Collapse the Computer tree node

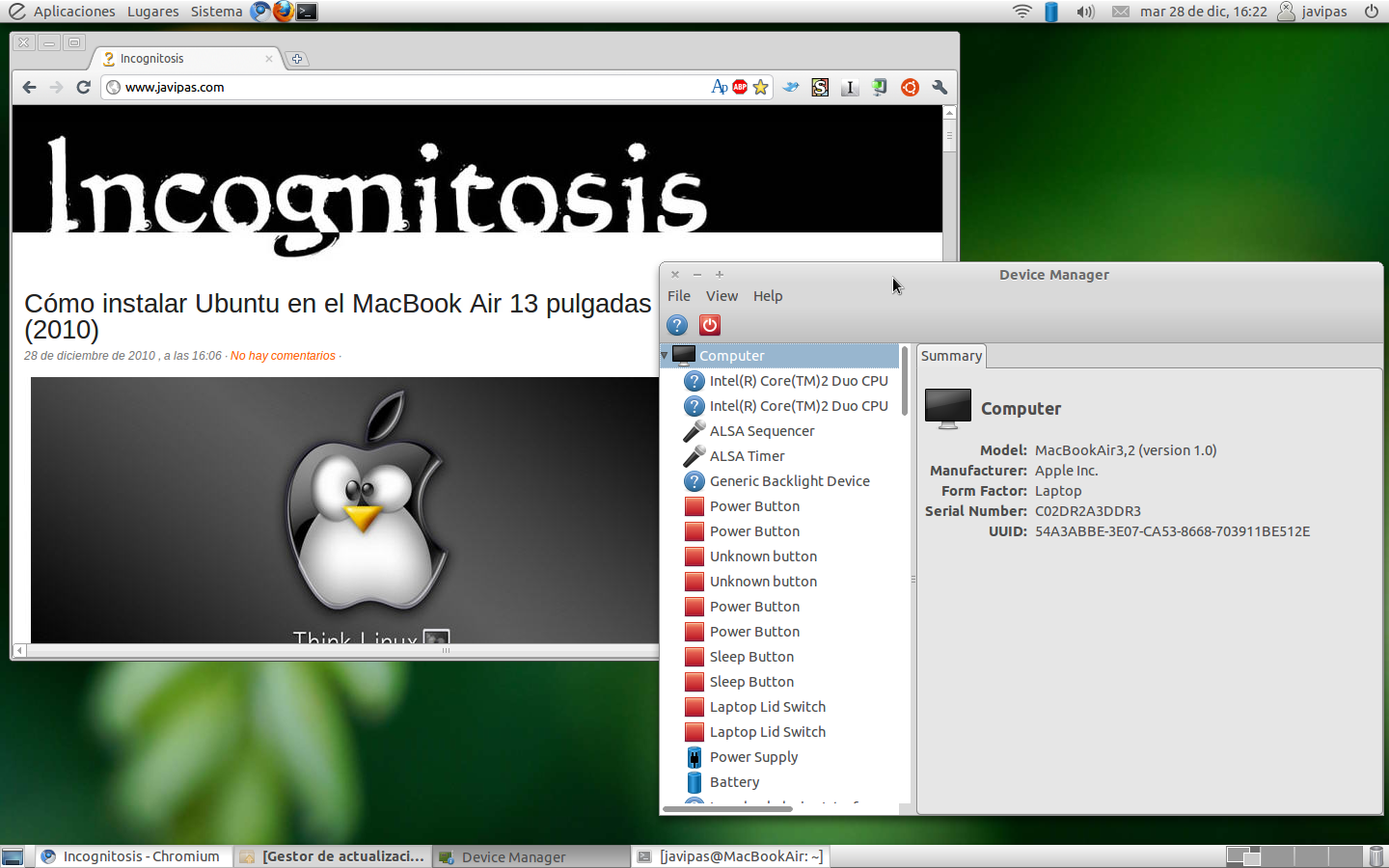[x=665, y=356]
